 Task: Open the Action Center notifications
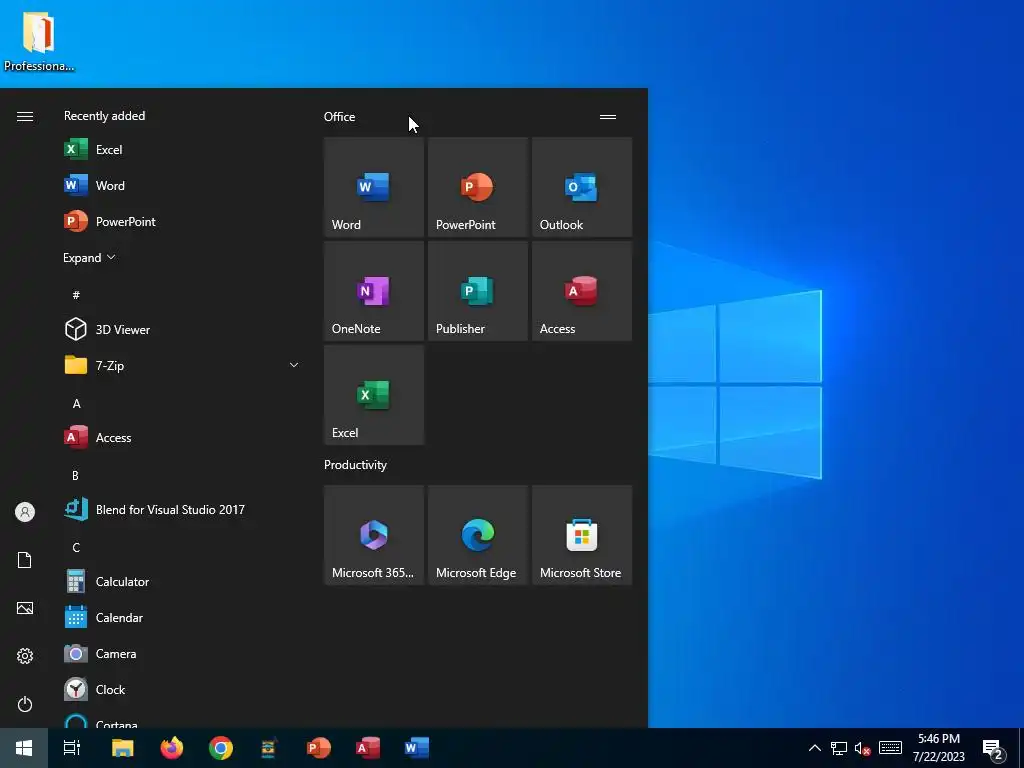click(993, 750)
